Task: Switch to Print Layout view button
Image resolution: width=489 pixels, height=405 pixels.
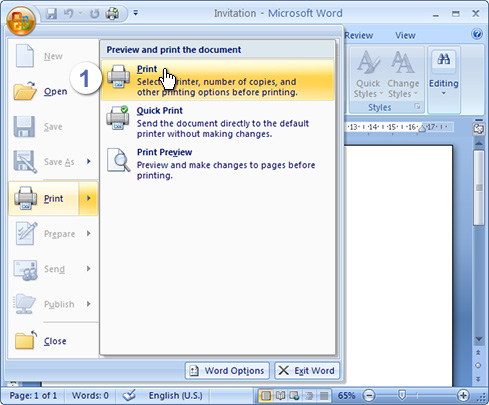Action: click(x=266, y=396)
